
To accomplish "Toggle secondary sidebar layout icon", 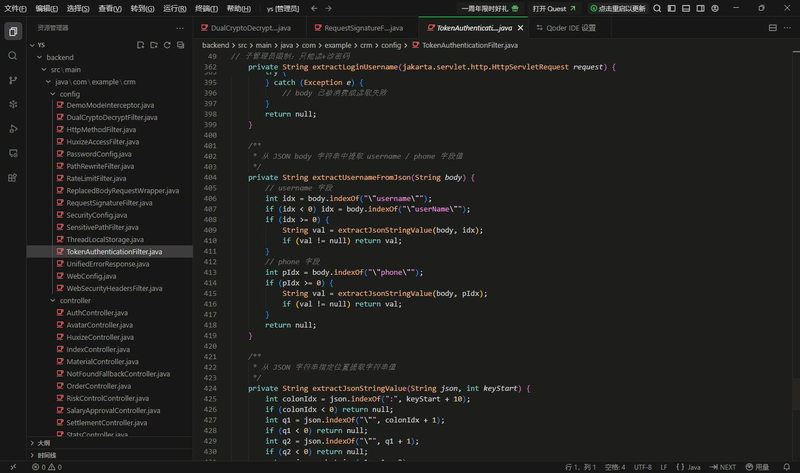I will [701, 8].
